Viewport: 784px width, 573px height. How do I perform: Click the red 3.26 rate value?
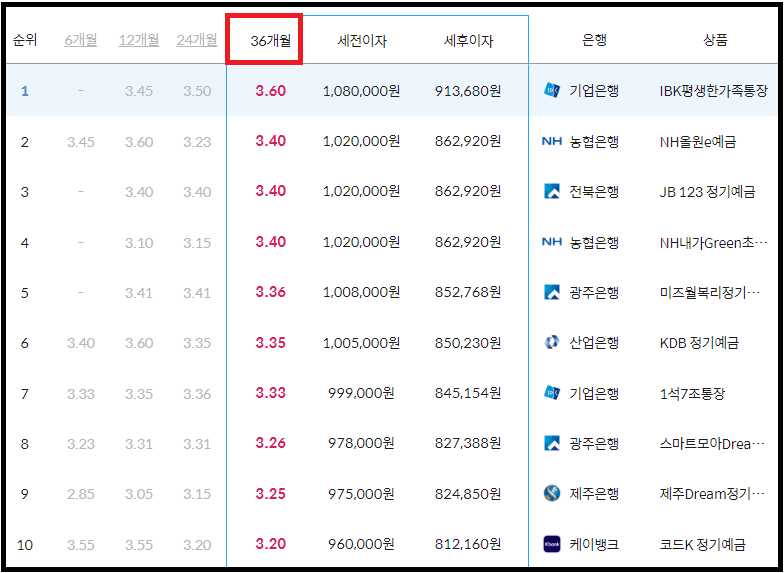270,443
